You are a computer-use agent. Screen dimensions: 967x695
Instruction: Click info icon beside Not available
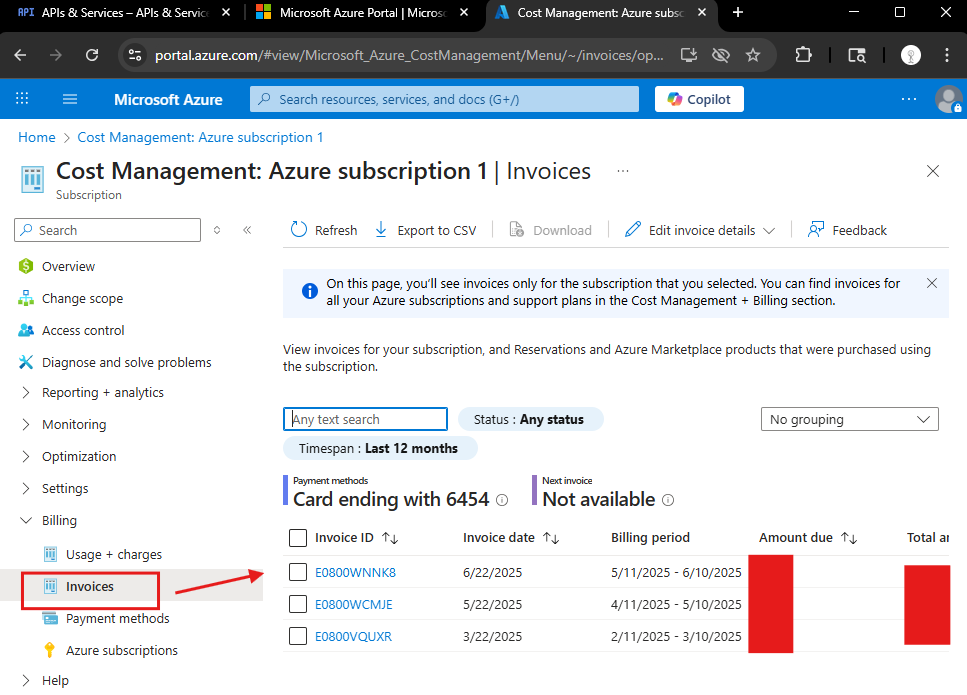point(668,500)
